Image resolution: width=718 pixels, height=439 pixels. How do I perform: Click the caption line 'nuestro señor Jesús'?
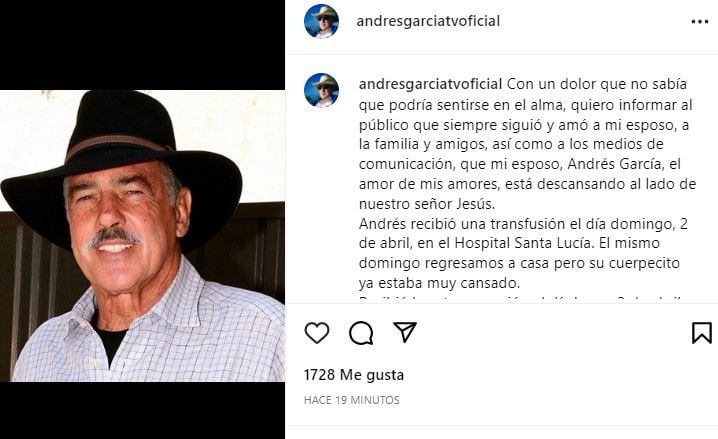click(x=427, y=204)
